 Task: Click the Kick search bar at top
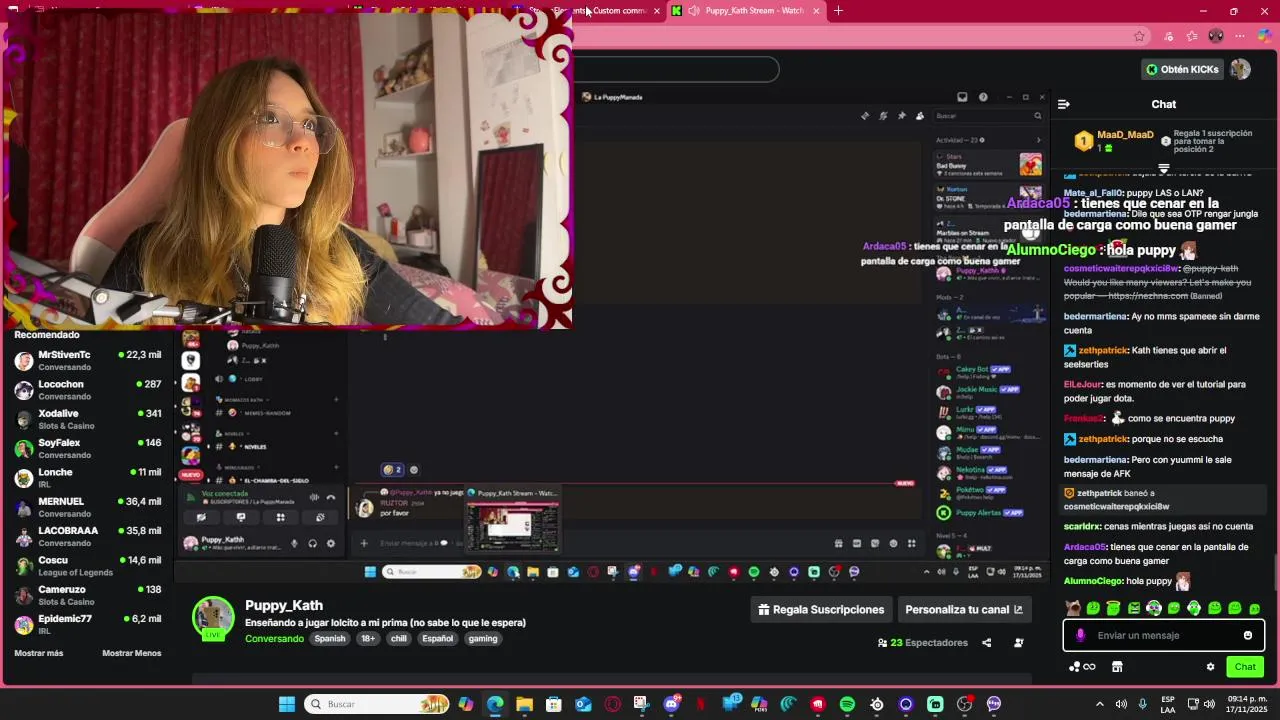pyautogui.click(x=676, y=69)
